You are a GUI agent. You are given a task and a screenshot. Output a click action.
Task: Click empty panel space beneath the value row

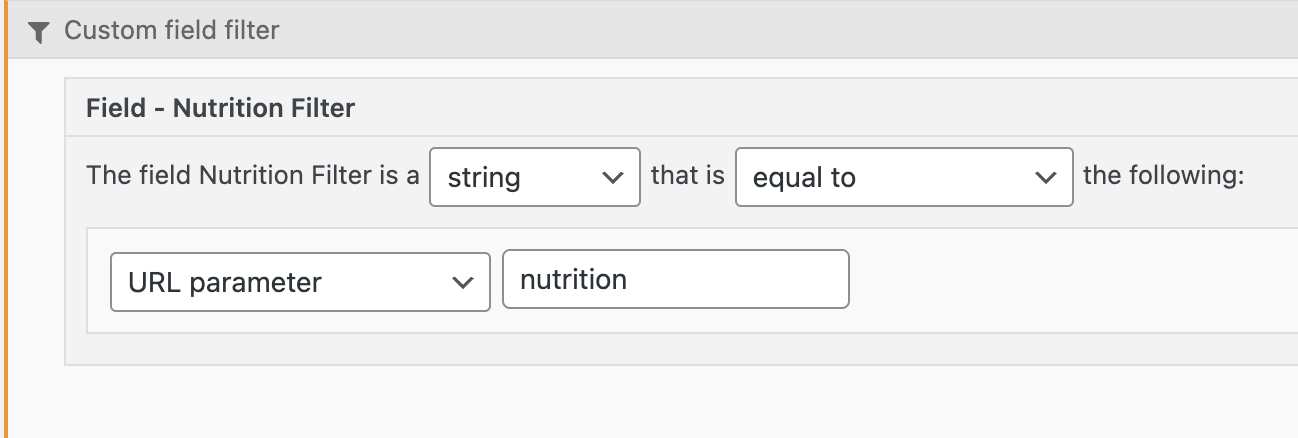point(650,348)
